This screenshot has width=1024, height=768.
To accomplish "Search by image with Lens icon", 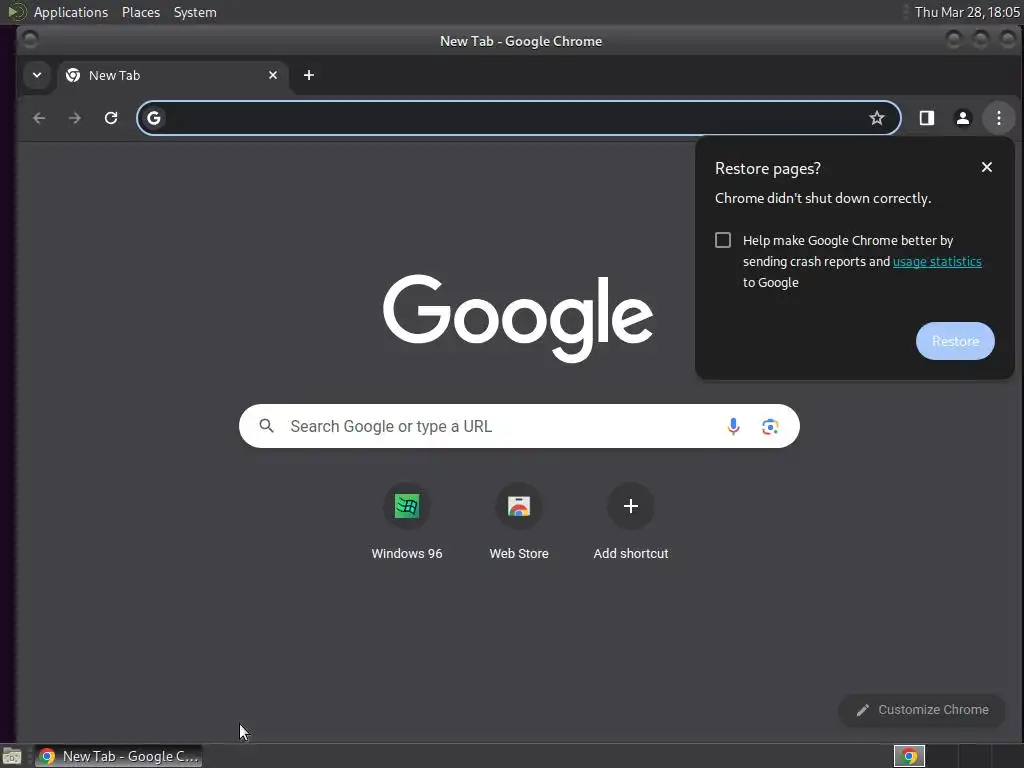I will (x=770, y=426).
